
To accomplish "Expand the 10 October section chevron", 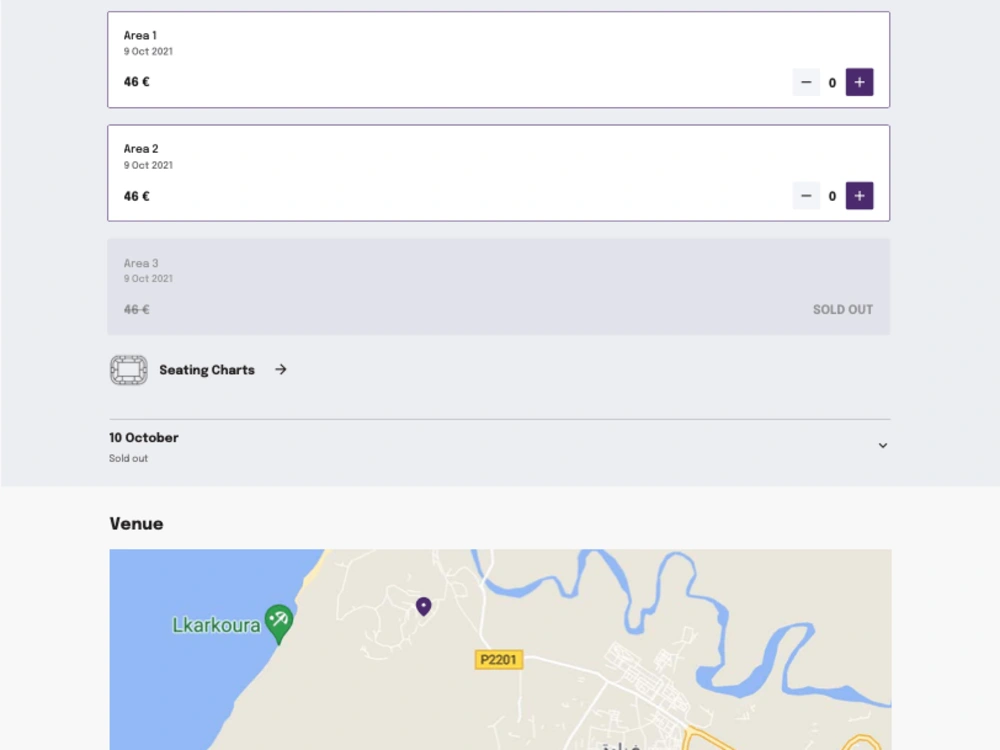I will pos(883,445).
